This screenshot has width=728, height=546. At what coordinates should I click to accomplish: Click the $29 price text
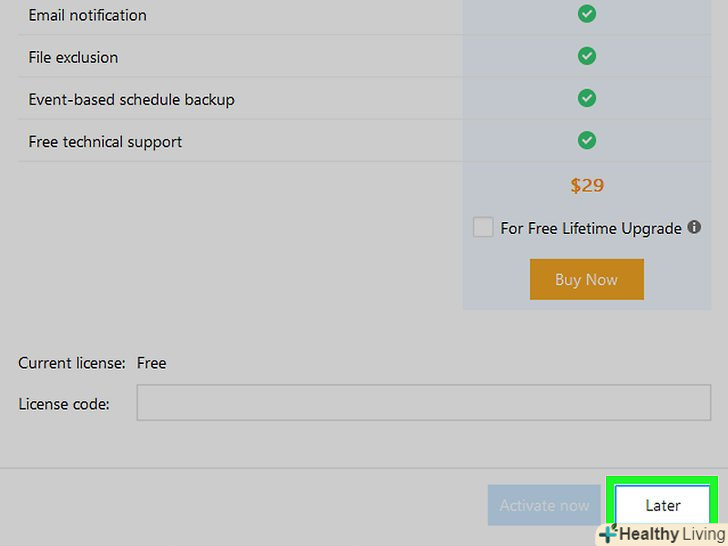[587, 185]
